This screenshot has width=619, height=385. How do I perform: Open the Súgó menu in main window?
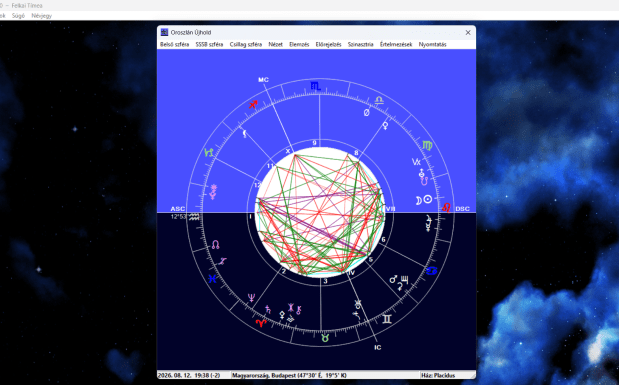[x=18, y=16]
